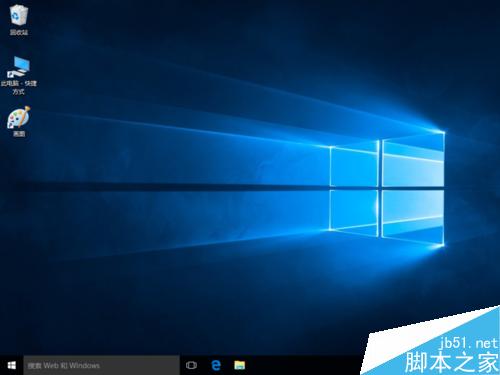Click the jb51.net watermark text
This screenshot has width=500, height=375.
[468, 342]
